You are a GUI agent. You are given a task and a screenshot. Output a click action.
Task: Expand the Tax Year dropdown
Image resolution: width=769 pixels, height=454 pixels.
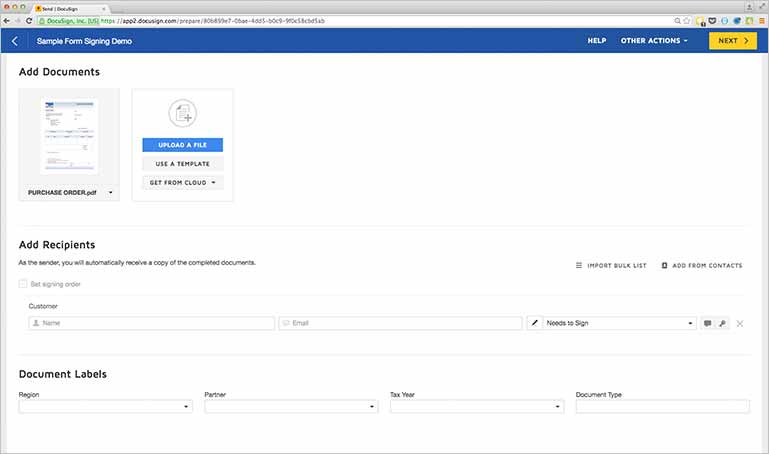(476, 407)
